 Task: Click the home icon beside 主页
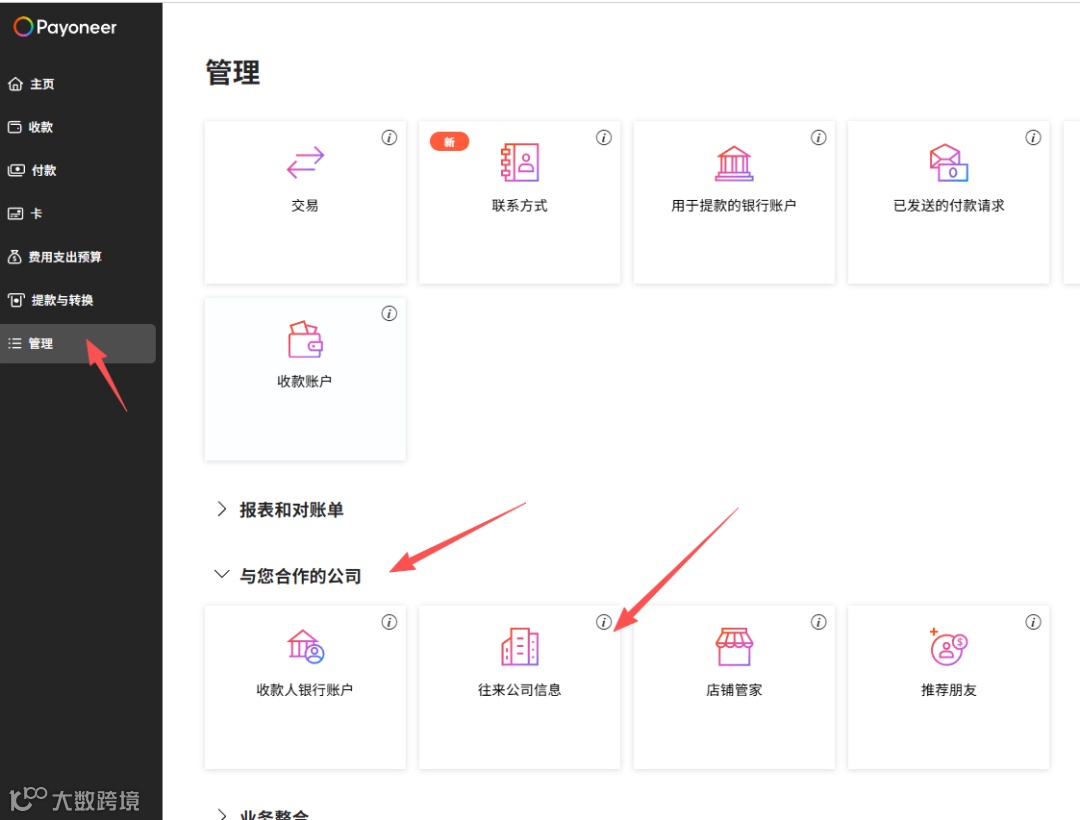click(15, 84)
